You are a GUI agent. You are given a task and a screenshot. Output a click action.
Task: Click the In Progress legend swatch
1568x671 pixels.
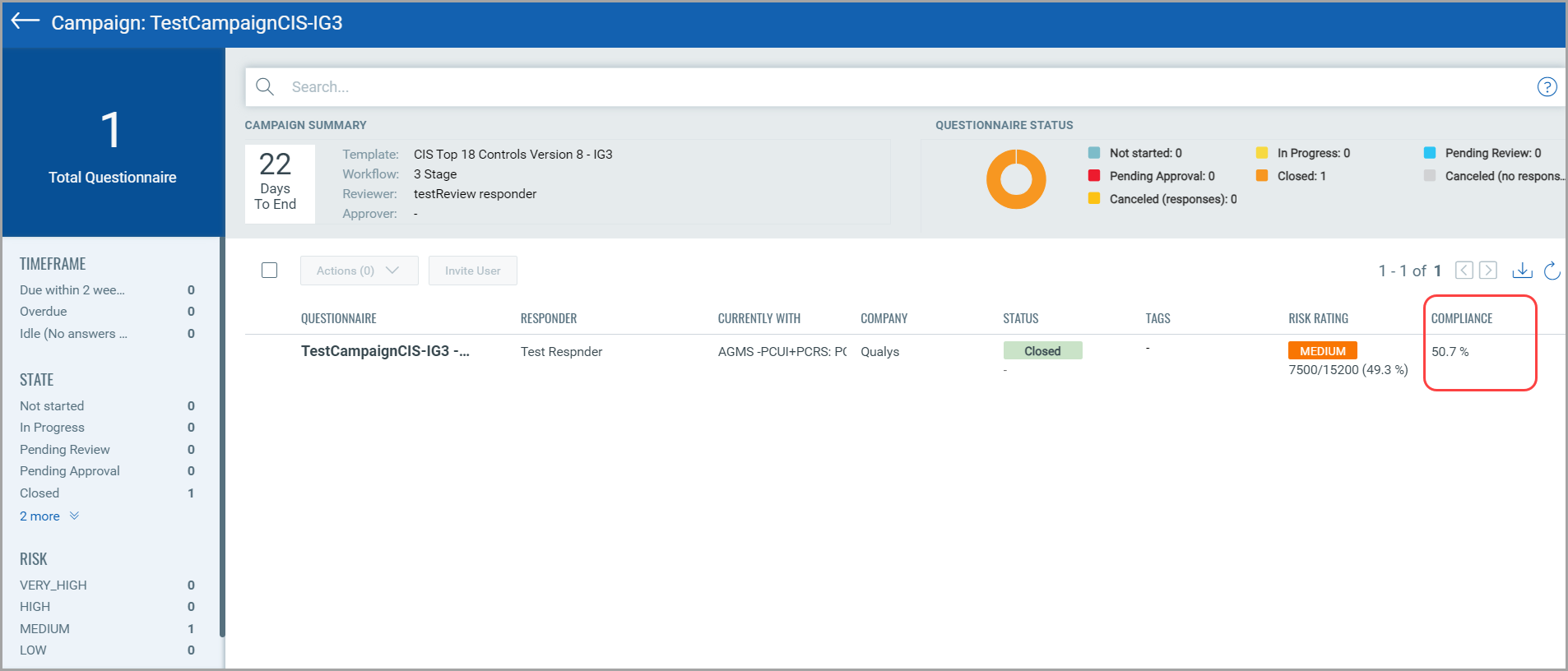point(1261,153)
